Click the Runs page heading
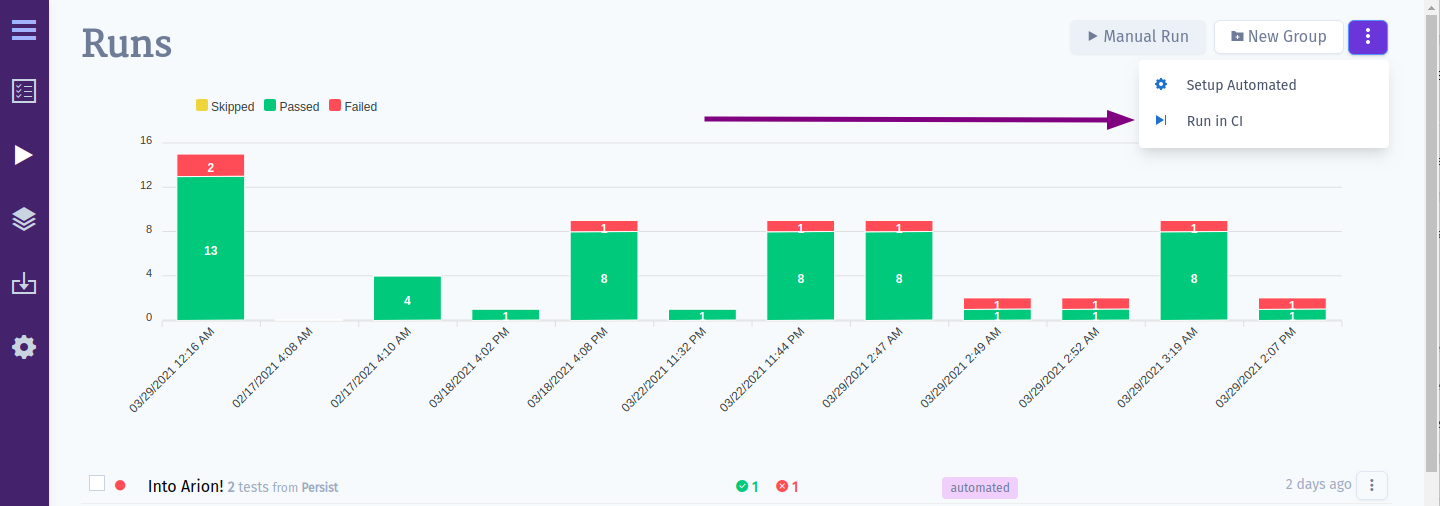Viewport: 1440px width, 506px height. tap(127, 43)
